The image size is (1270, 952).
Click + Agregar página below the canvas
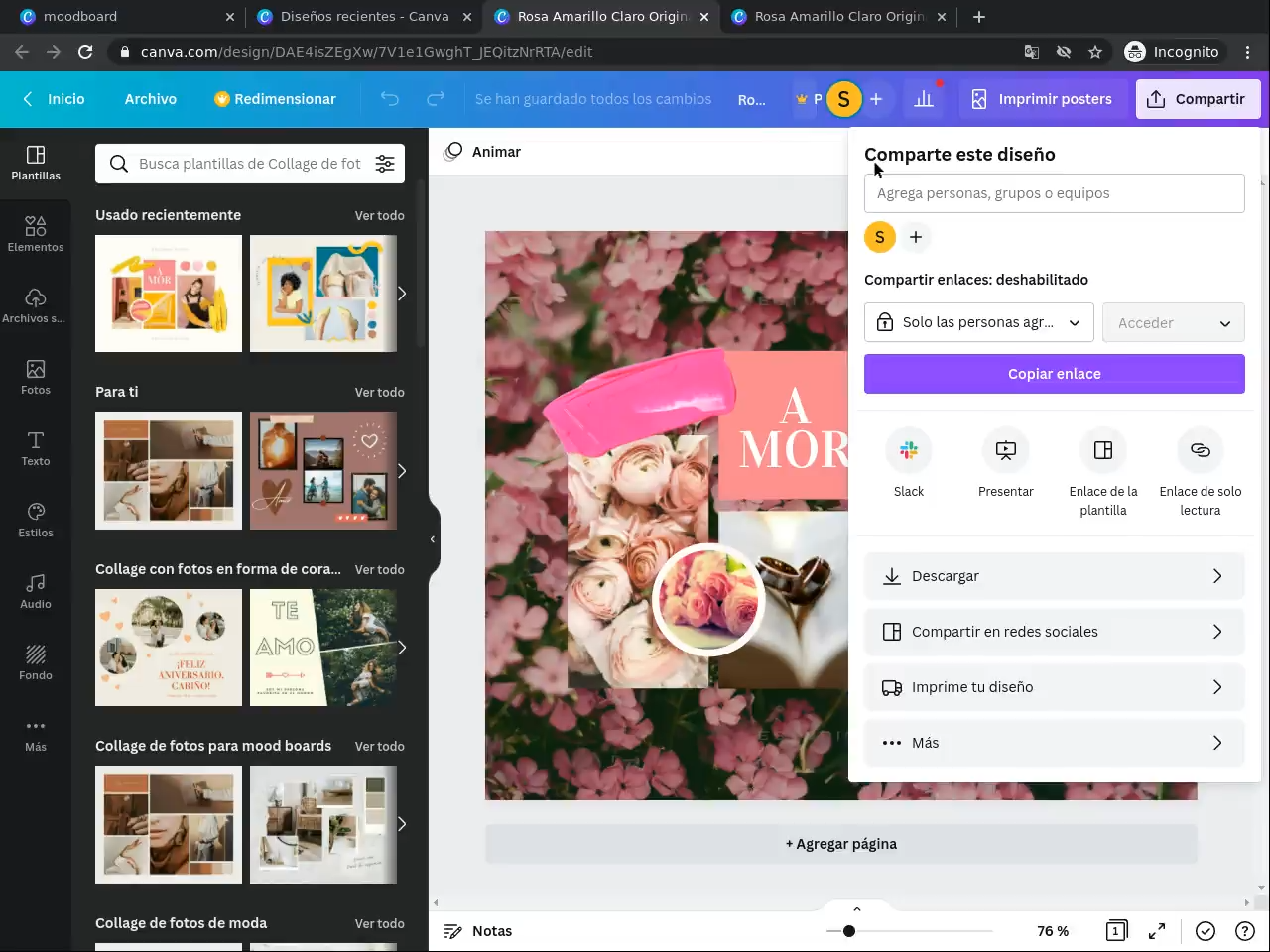pos(841,844)
